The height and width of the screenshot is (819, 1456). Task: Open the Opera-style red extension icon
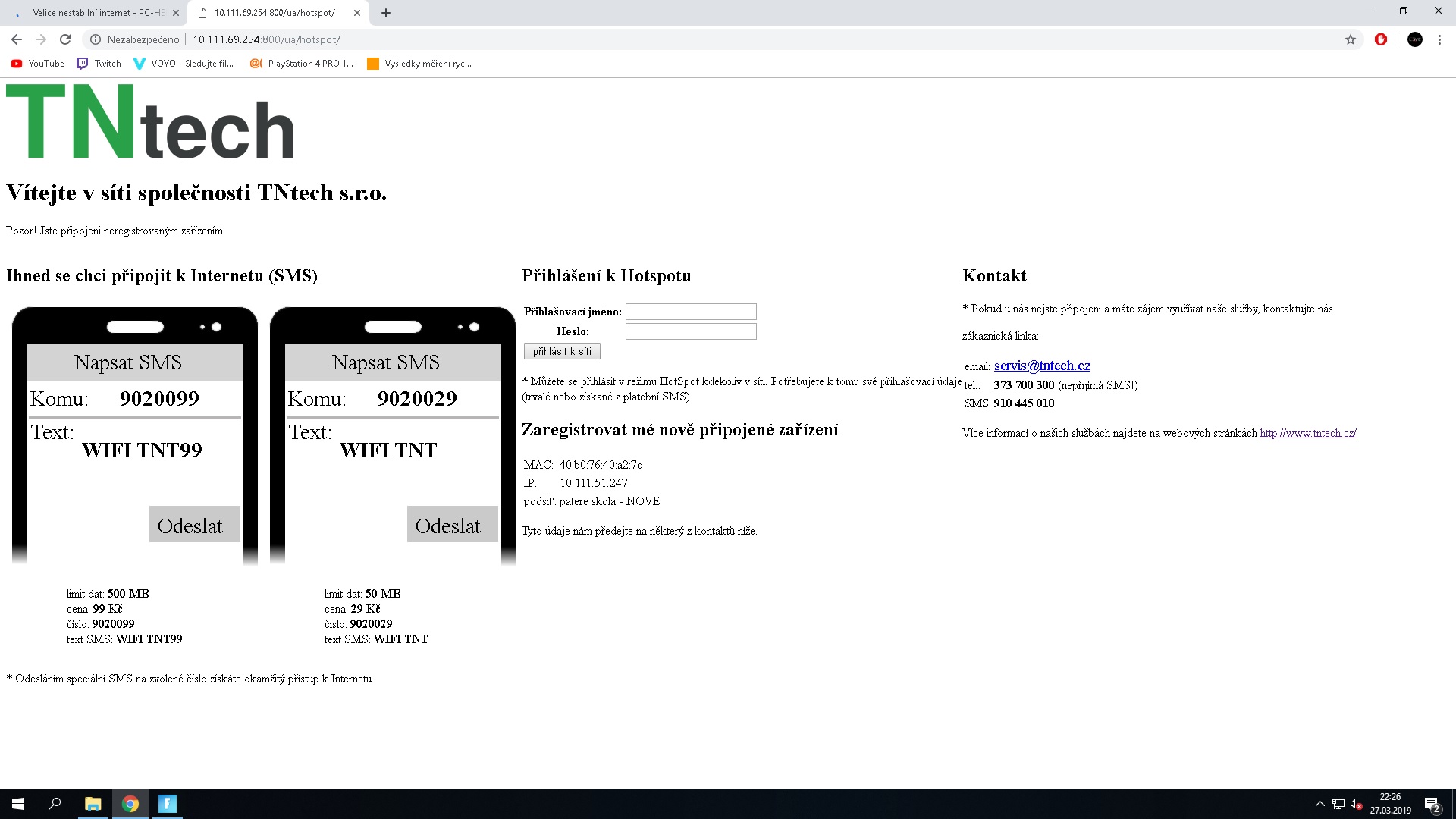click(x=1381, y=39)
